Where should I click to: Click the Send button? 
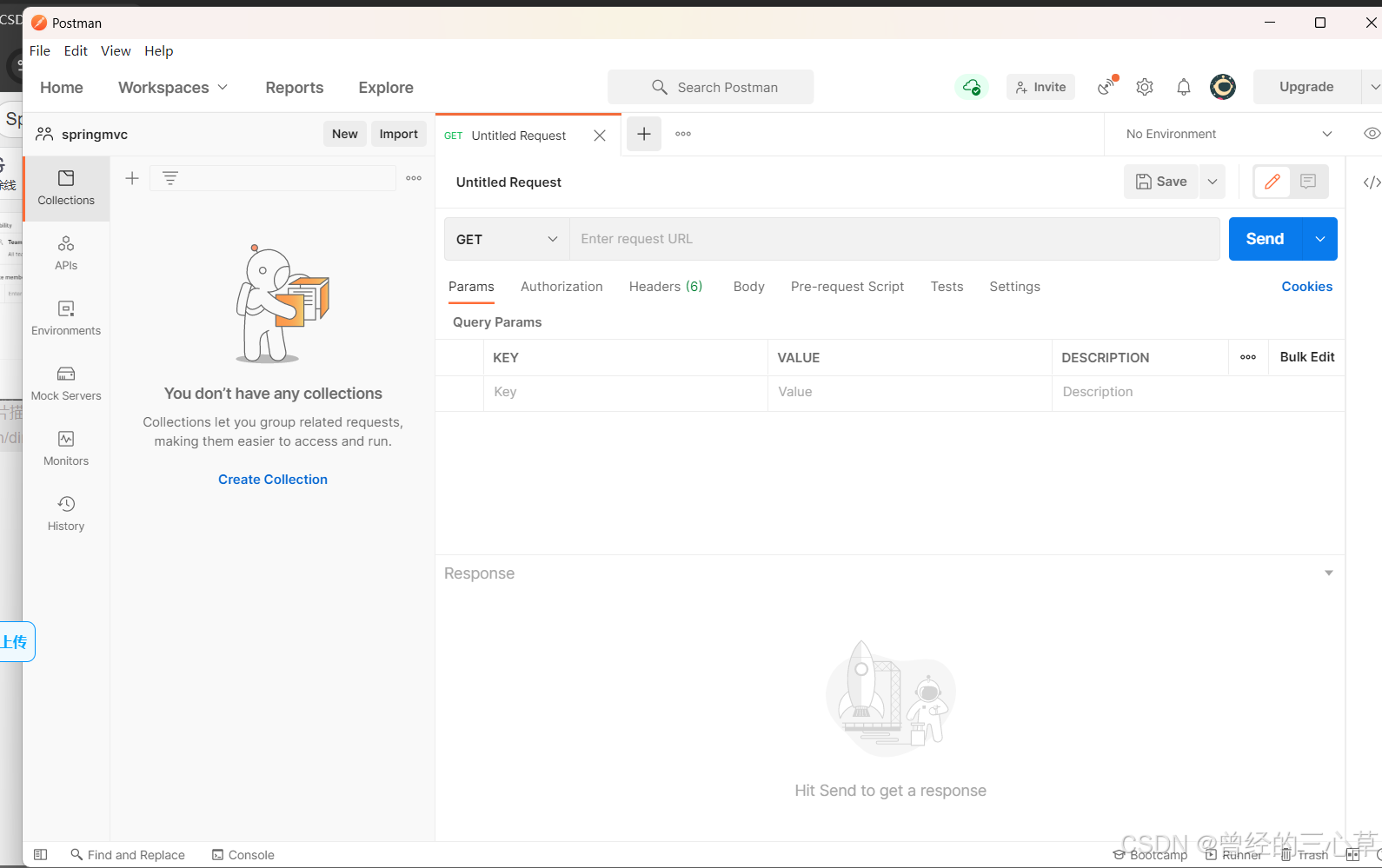click(x=1265, y=239)
